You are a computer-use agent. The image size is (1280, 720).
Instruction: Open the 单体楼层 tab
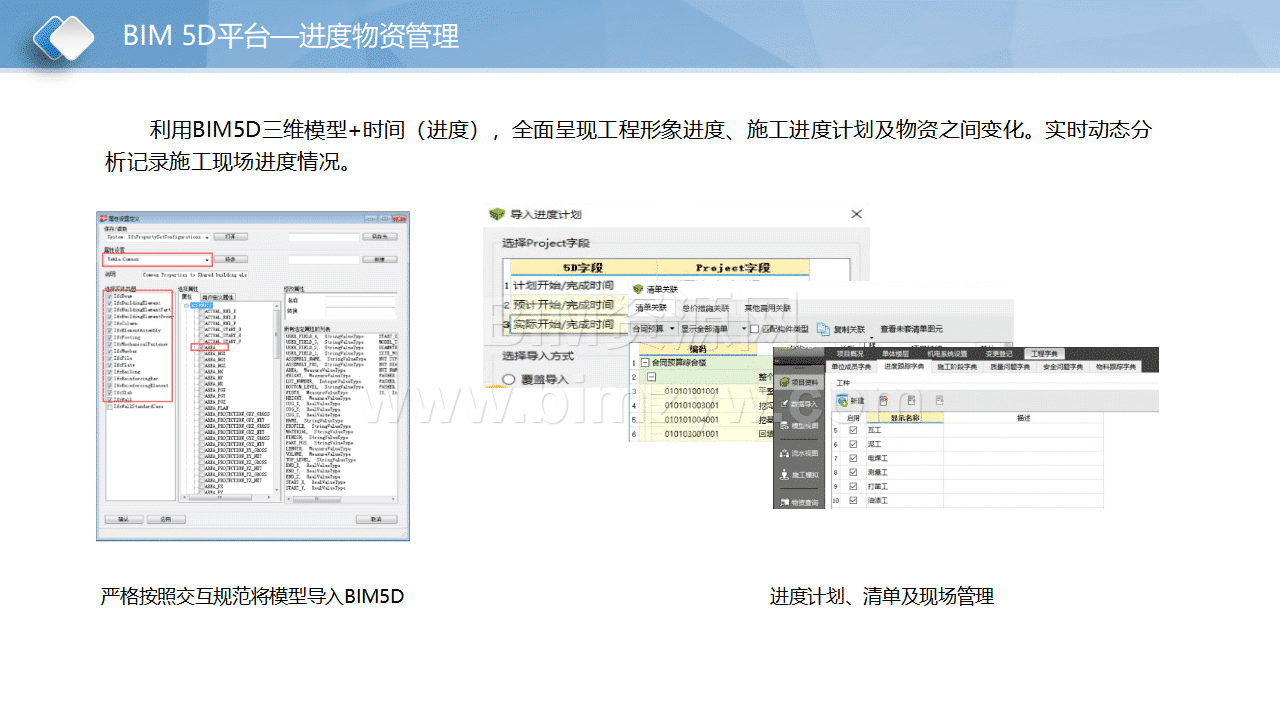[896, 354]
